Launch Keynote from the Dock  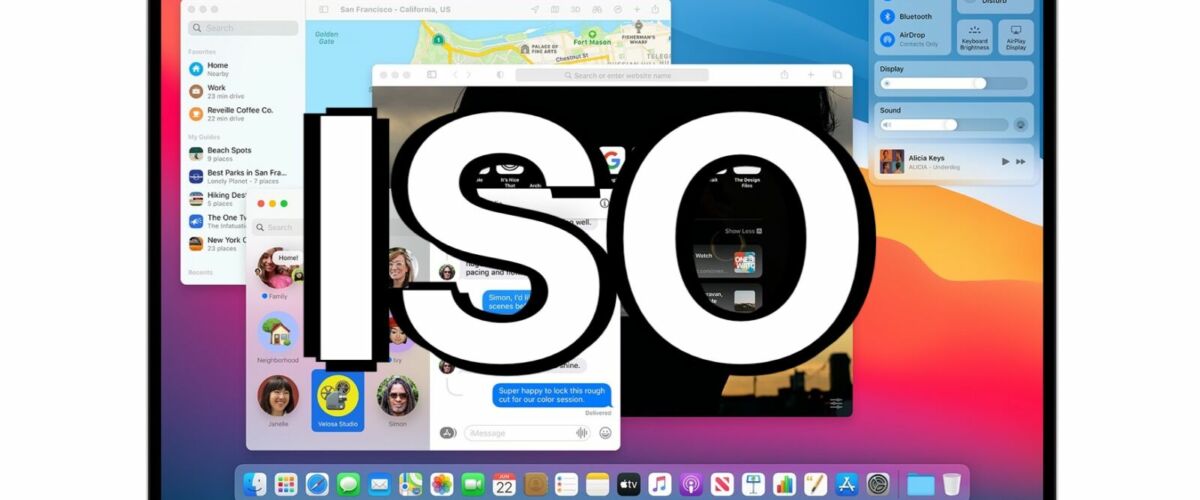click(753, 485)
